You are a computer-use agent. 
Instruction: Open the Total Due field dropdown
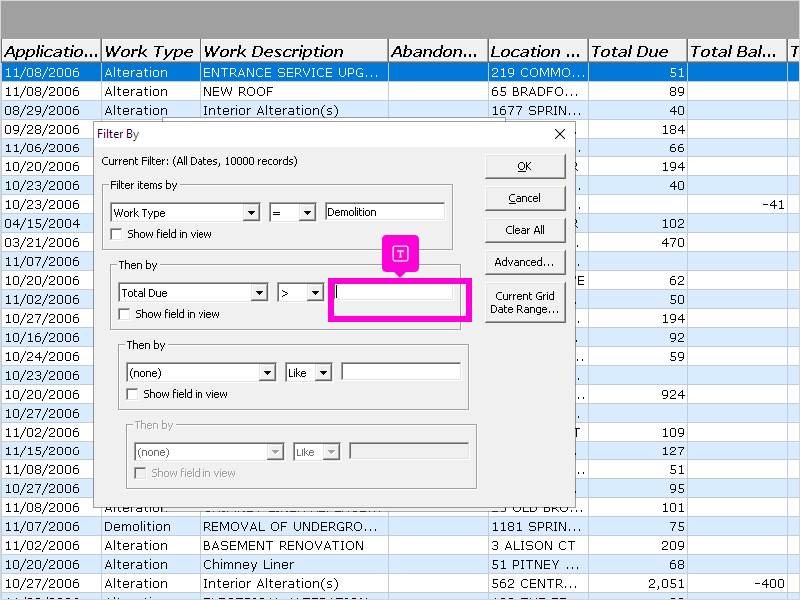(259, 292)
